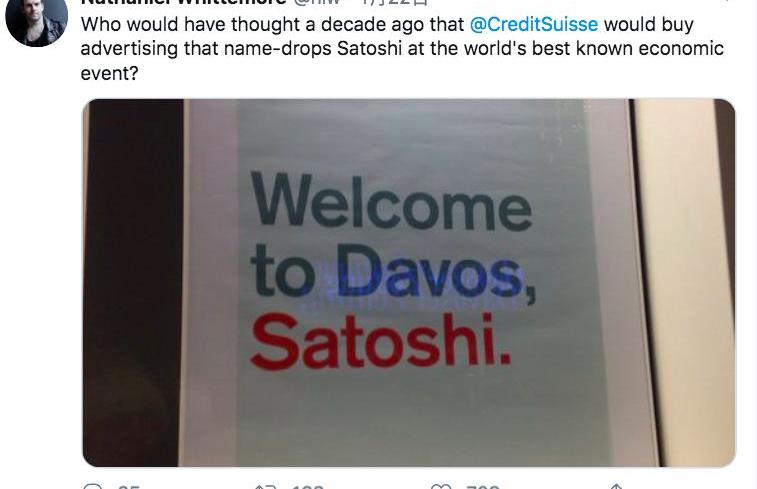This screenshot has width=757, height=489.
Task: Click the reply count number
Action: (128, 487)
